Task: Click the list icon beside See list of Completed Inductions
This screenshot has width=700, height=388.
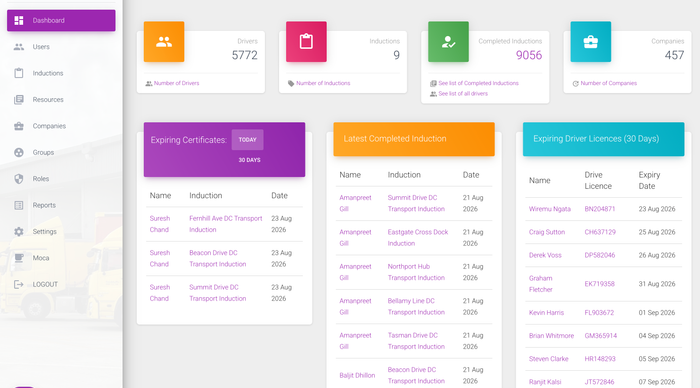Action: [433, 83]
